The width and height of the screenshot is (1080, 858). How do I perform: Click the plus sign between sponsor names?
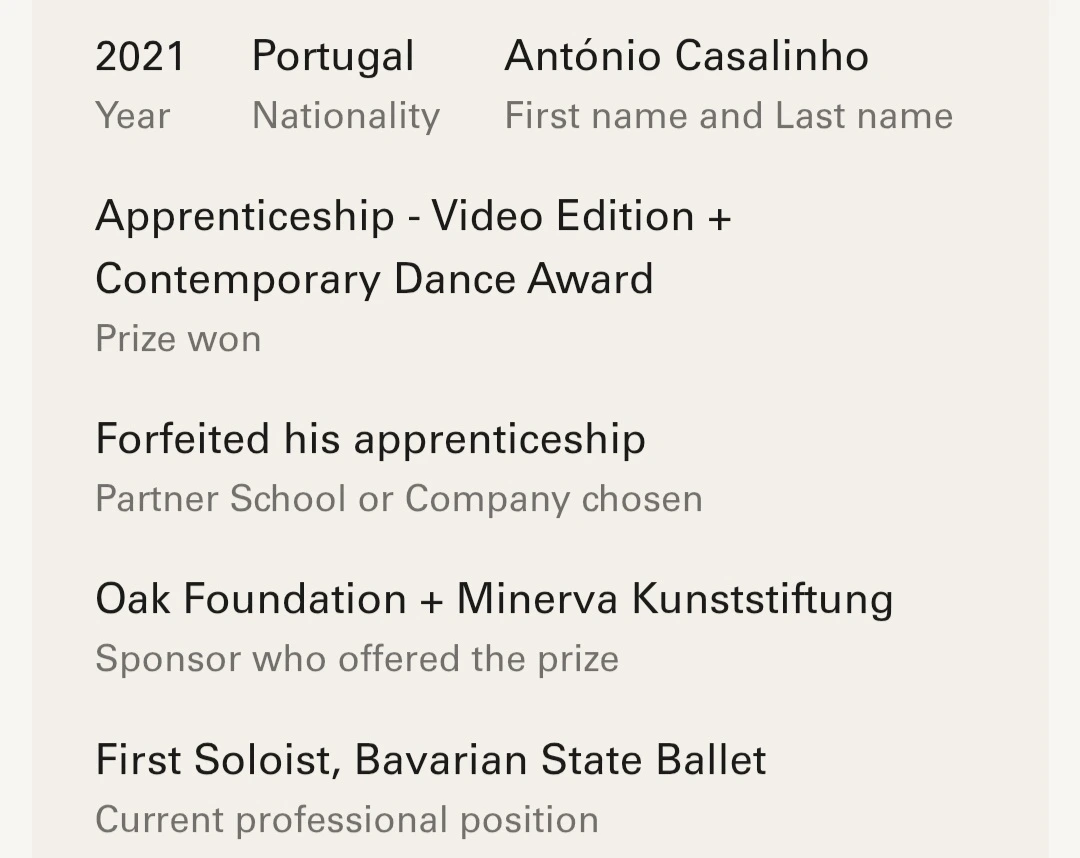(x=431, y=601)
